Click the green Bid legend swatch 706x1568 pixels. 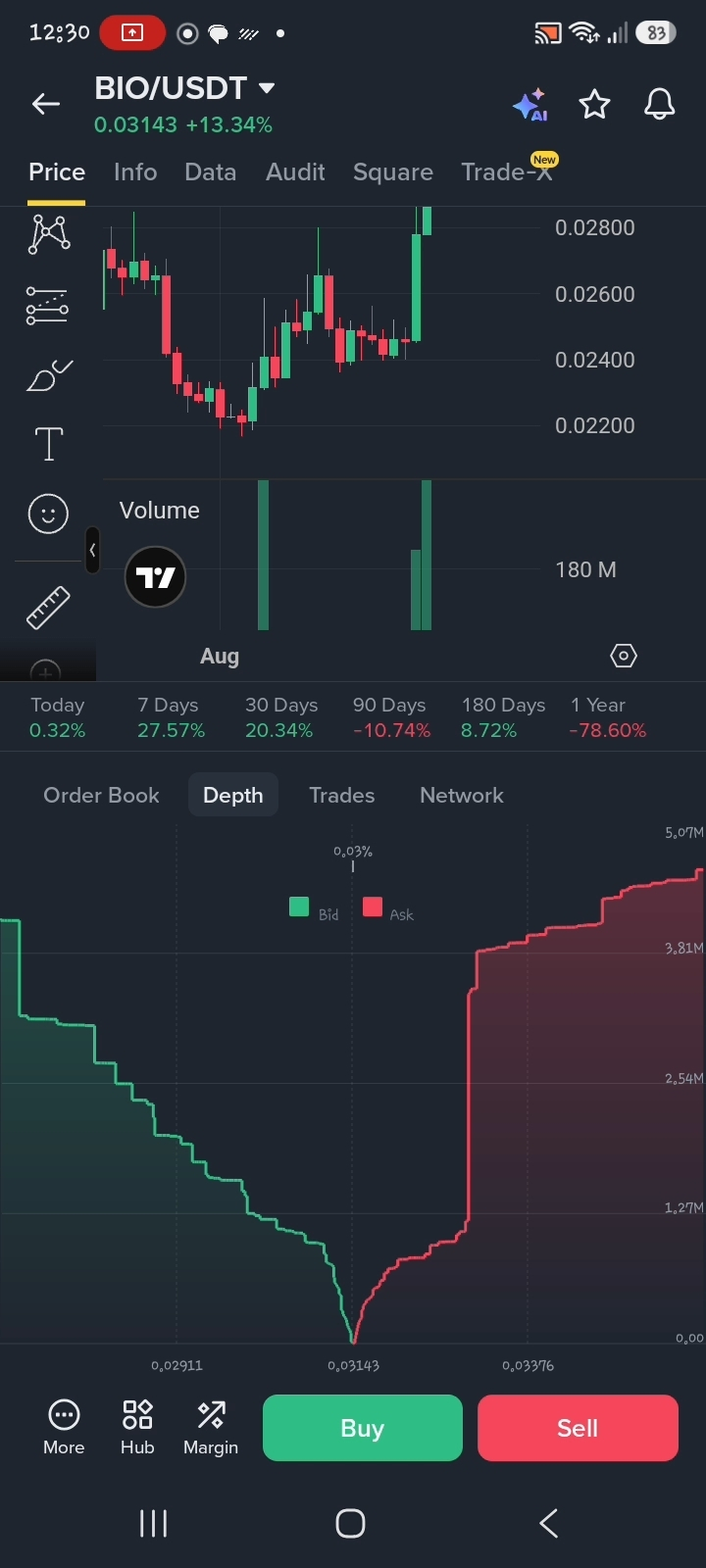click(299, 906)
